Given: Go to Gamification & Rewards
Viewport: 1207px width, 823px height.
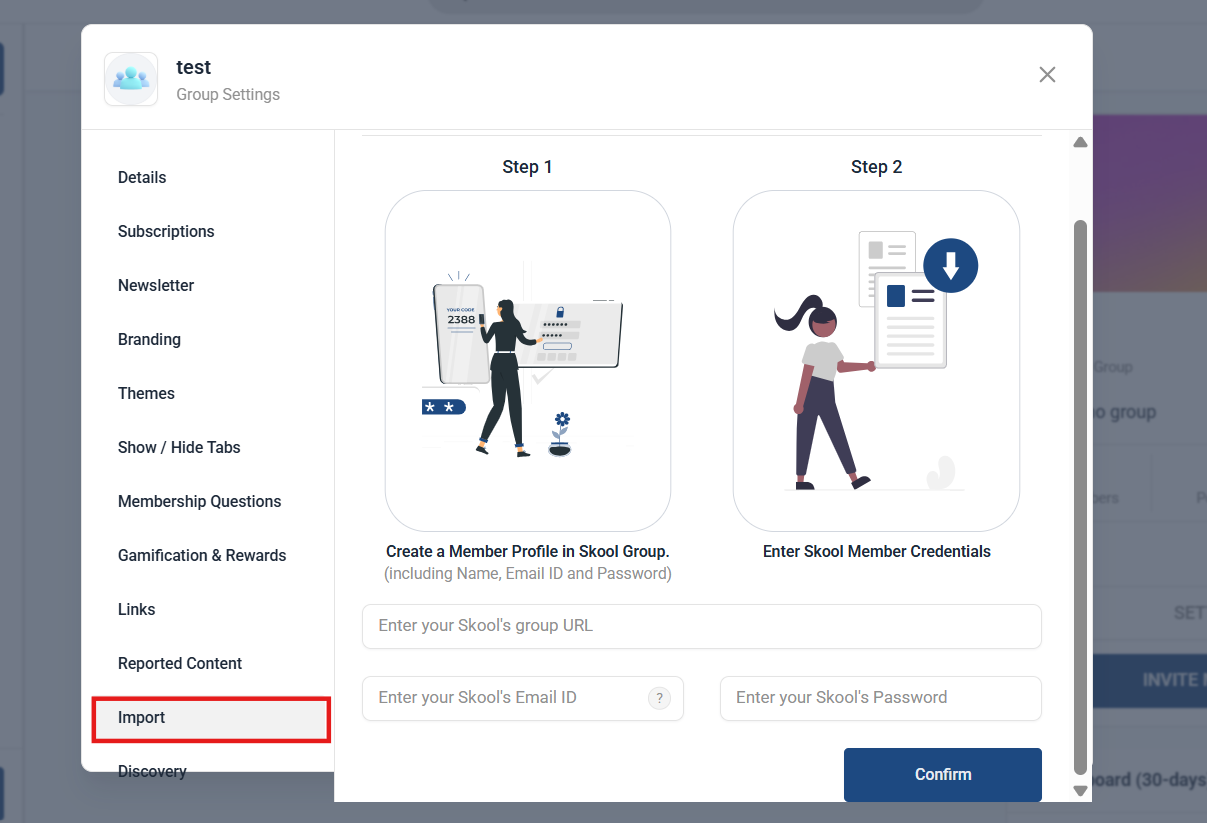Looking at the screenshot, I should [x=202, y=555].
